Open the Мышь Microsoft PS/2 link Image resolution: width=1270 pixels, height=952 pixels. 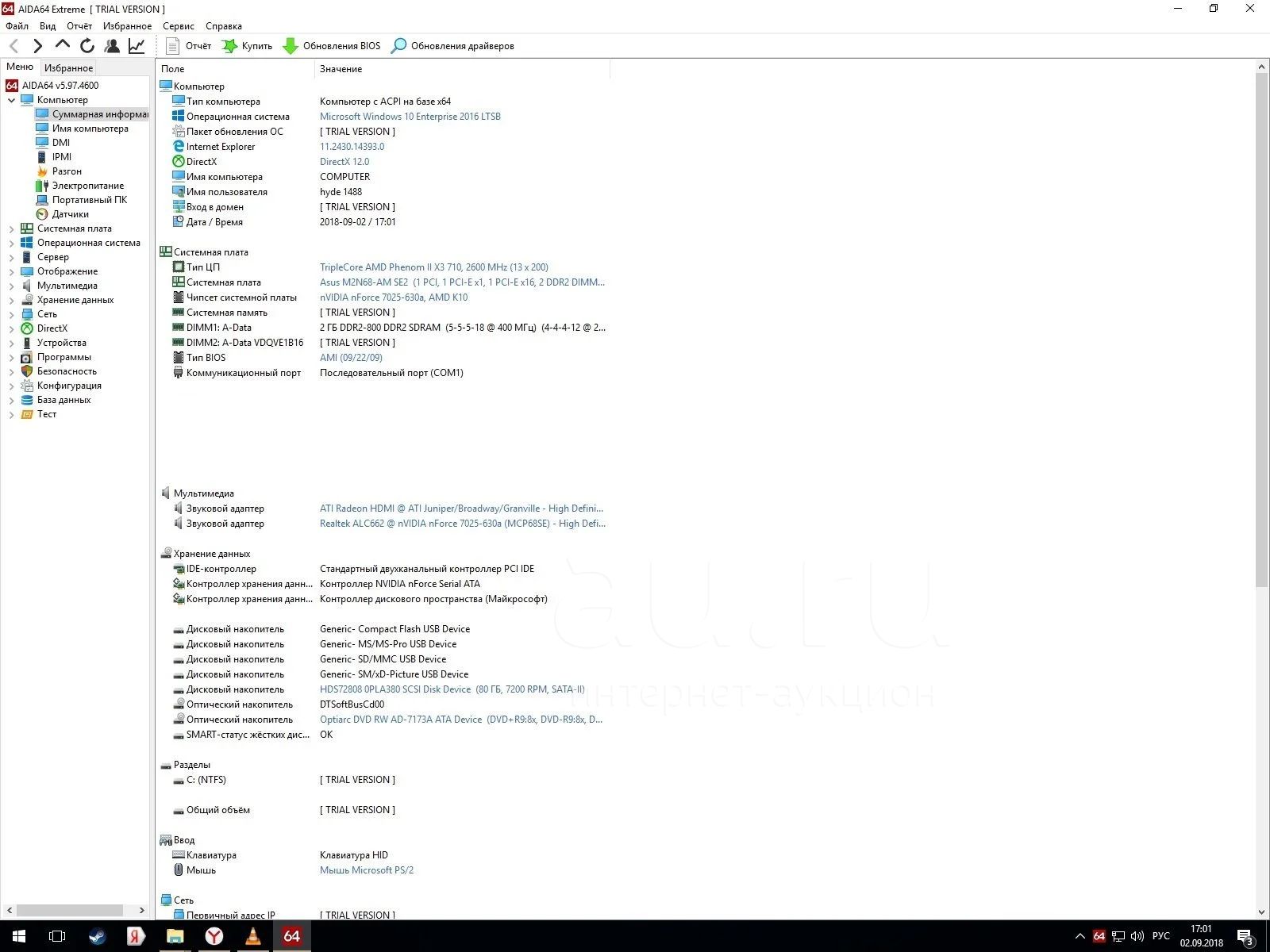pos(366,870)
